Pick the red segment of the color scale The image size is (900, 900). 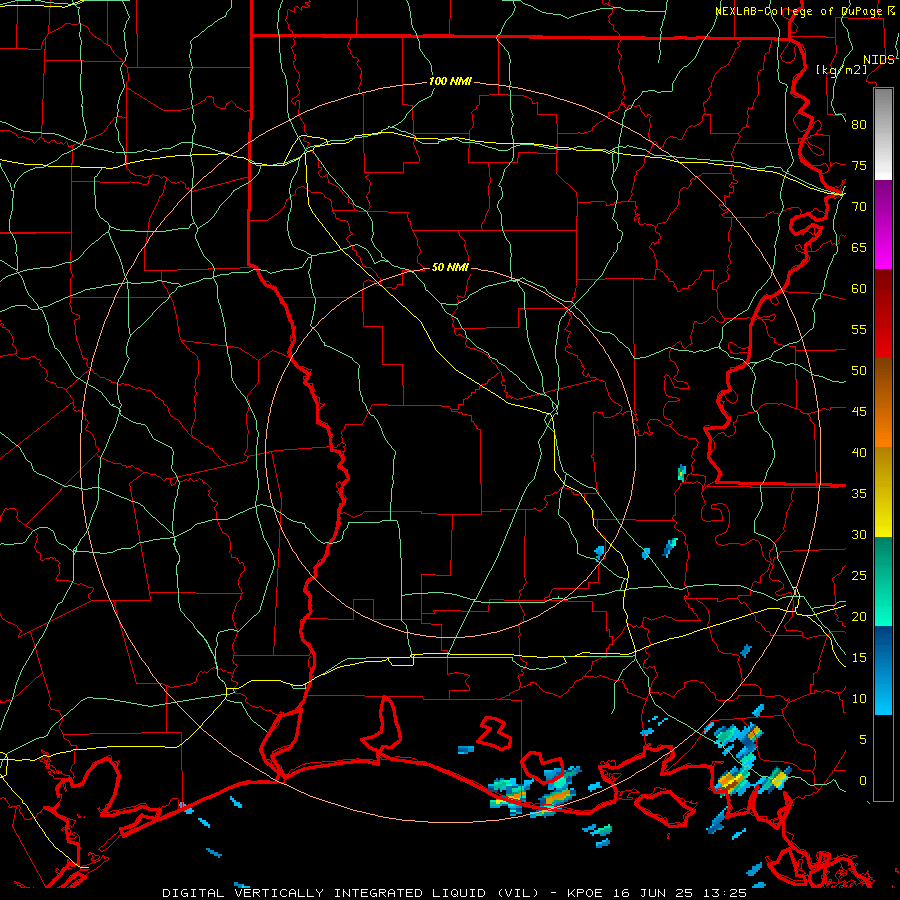tap(883, 314)
